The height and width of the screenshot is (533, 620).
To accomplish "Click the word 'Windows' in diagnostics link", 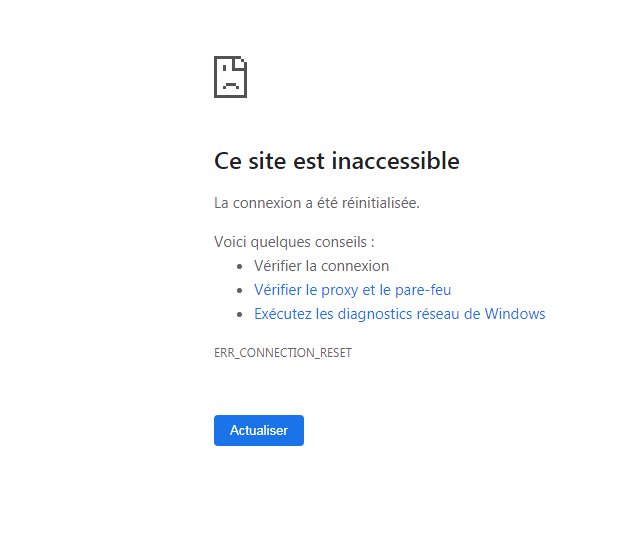I will [x=515, y=314].
